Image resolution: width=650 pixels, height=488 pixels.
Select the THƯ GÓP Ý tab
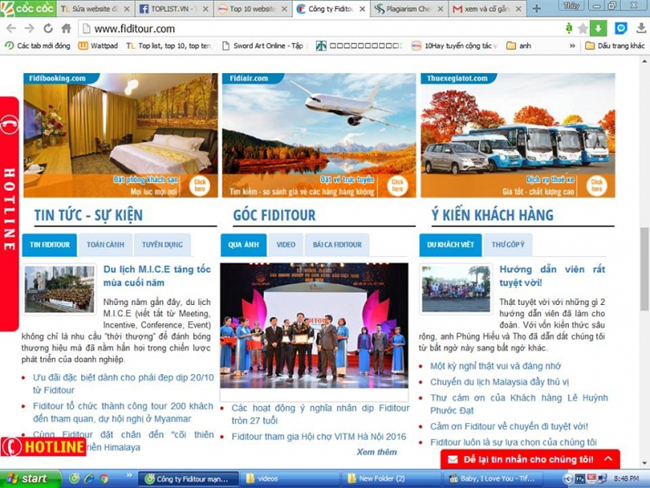pyautogui.click(x=508, y=245)
